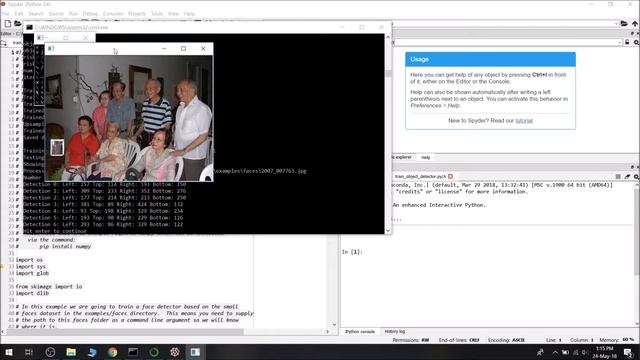This screenshot has width=640, height=360.
Task: Open the Action Center notification icon
Action: tap(629, 352)
